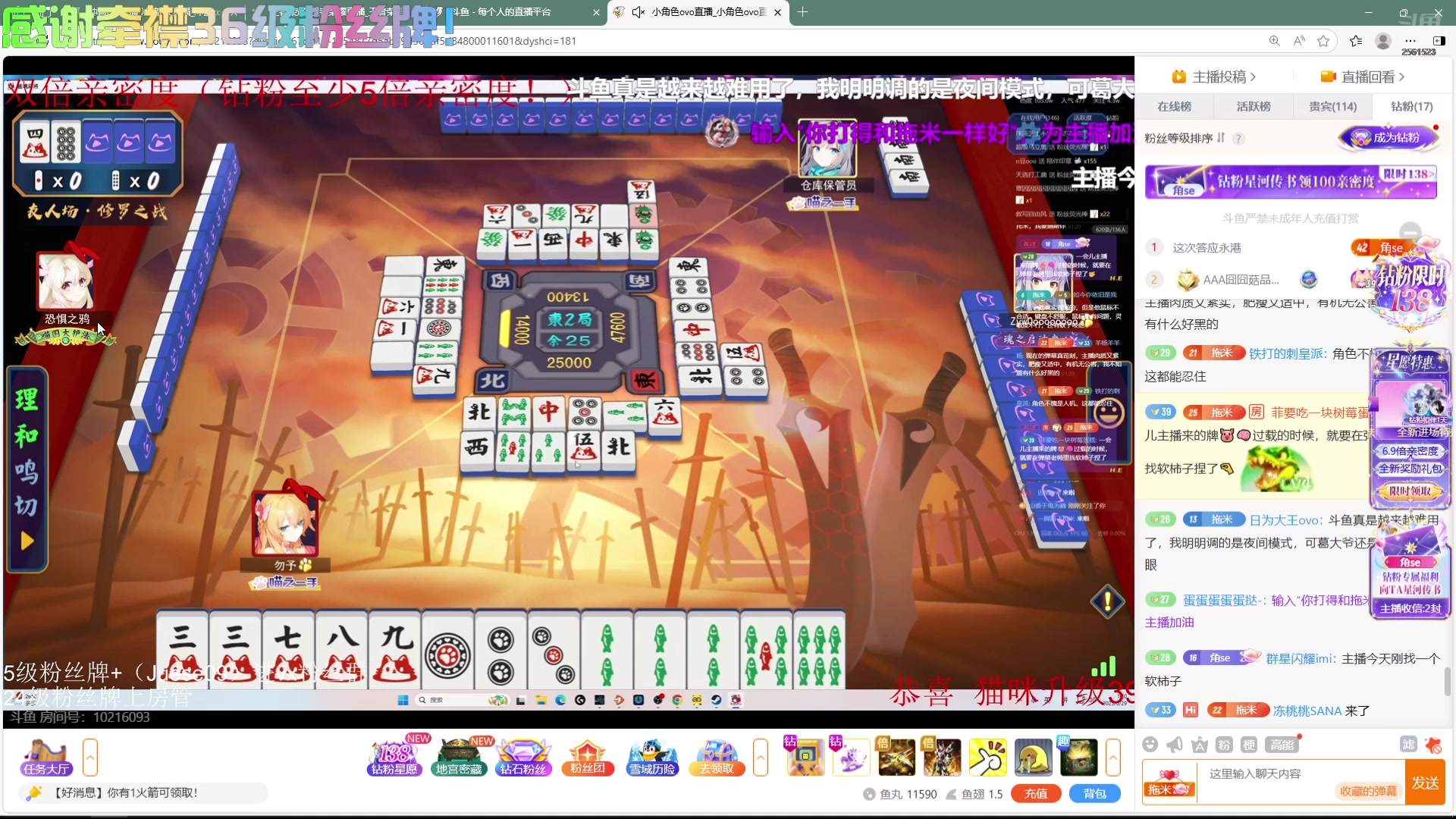The image size is (1456, 819).
Task: Open the danmaku text style icon
Action: pos(1200,745)
